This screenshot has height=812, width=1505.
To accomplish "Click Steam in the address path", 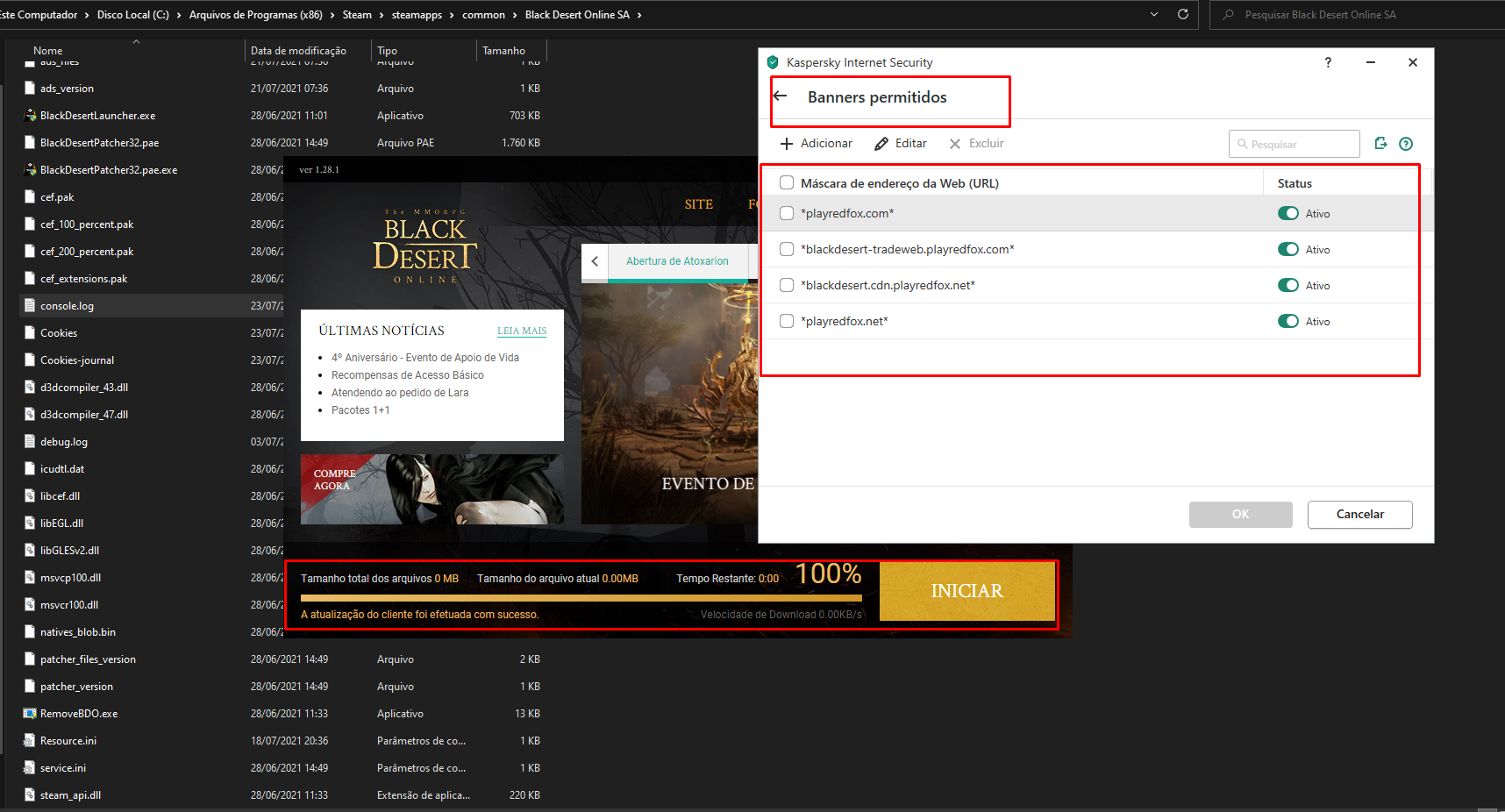I will (x=357, y=15).
